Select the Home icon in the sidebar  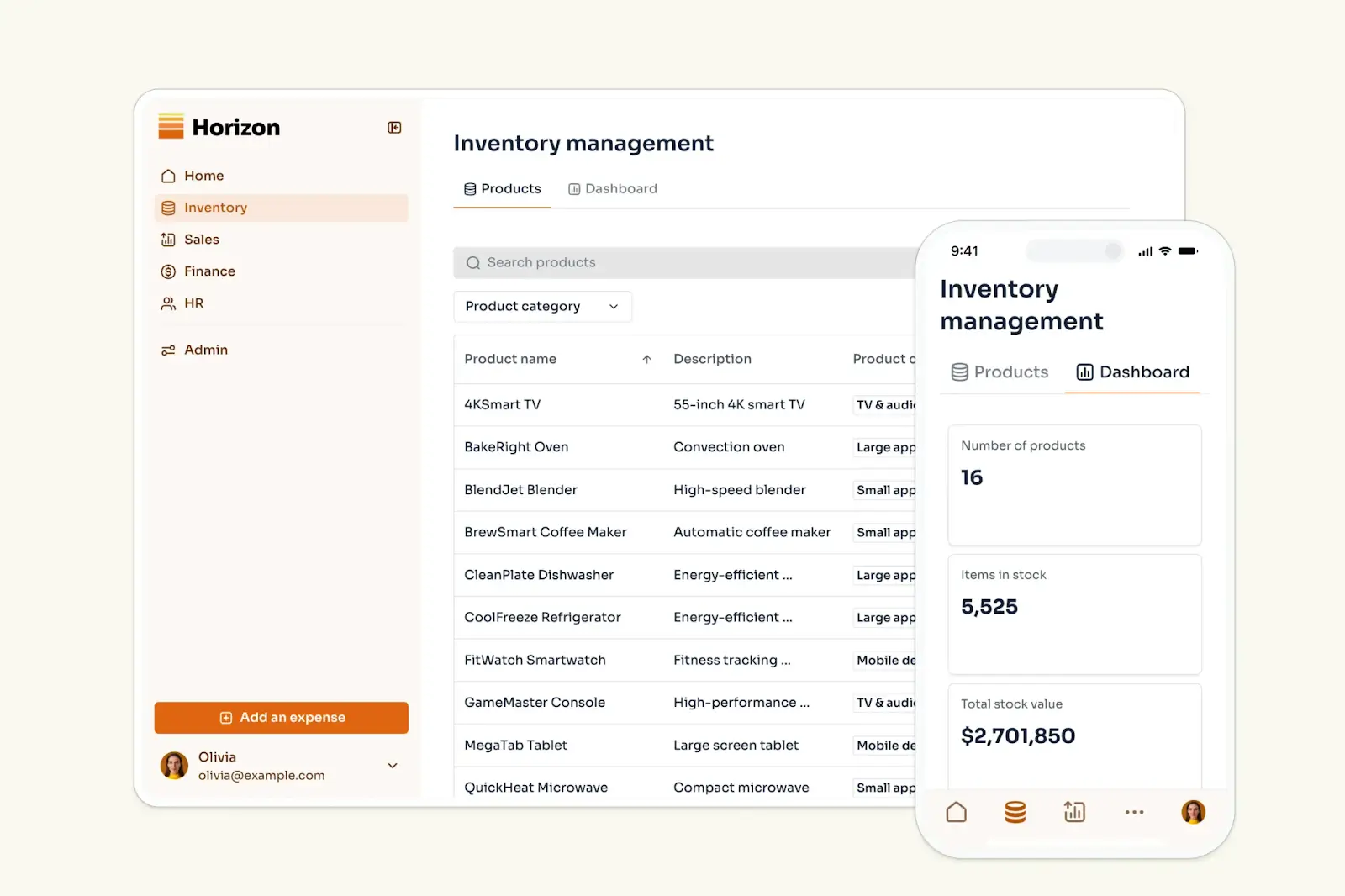168,176
